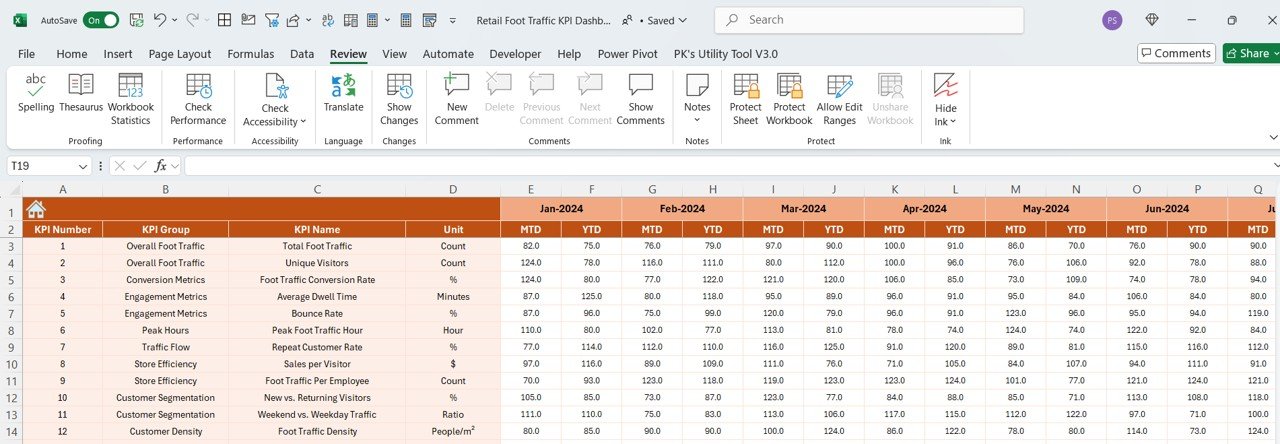The image size is (1280, 444).
Task: Click the Apr-2024 month header cell
Action: pyautogui.click(x=925, y=209)
